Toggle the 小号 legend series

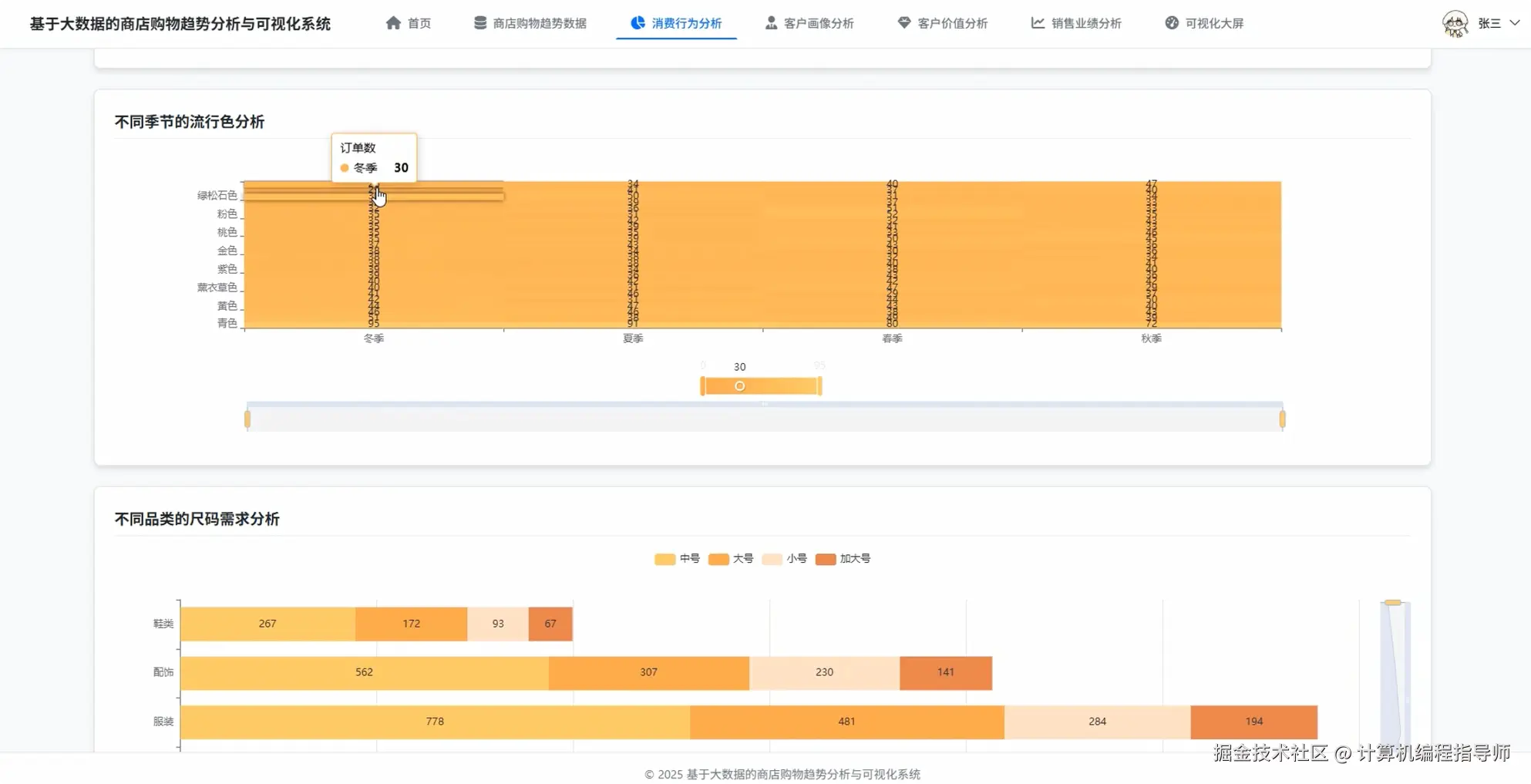(x=784, y=559)
